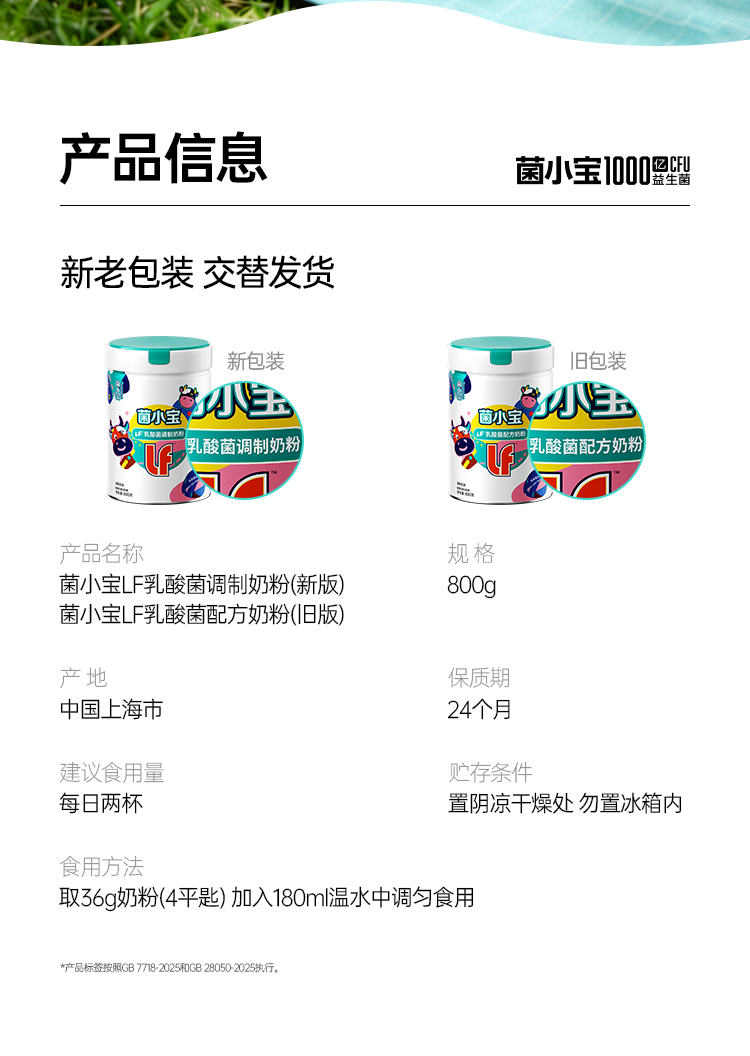Click the 乳酸菌配方奶粉 magnified circle
The height and width of the screenshot is (1056, 750).
click(586, 441)
